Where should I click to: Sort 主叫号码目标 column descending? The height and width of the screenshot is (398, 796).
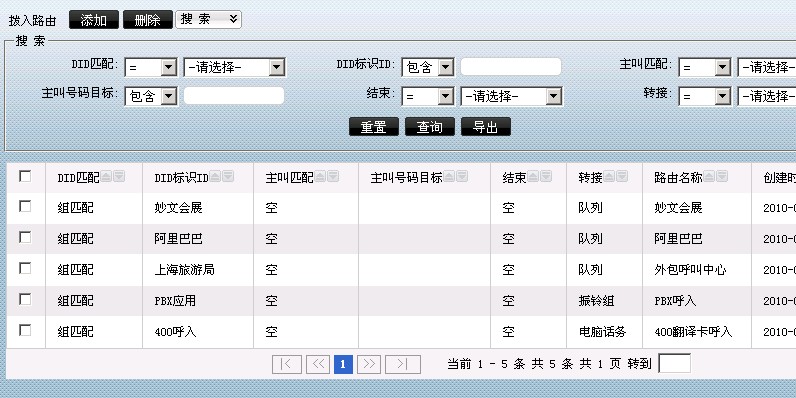point(462,177)
